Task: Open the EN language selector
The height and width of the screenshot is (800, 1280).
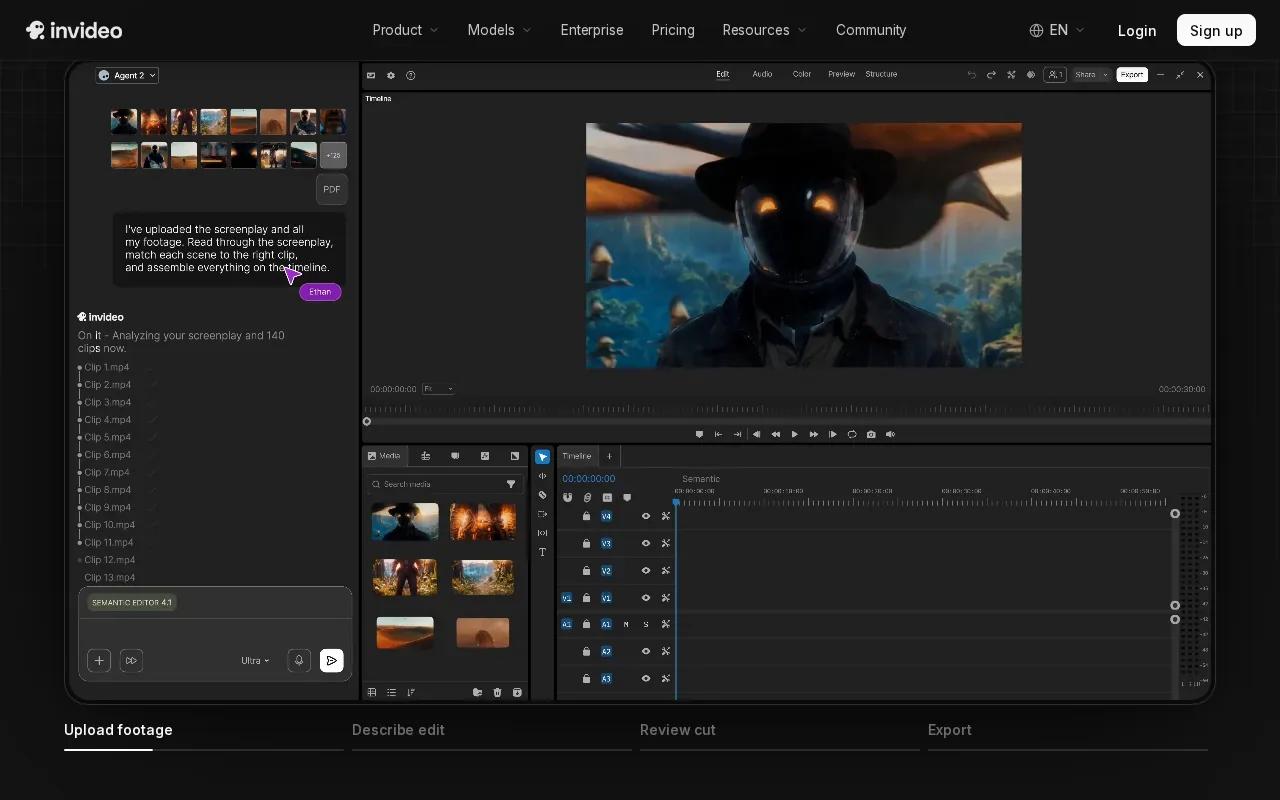Action: pos(1057,30)
